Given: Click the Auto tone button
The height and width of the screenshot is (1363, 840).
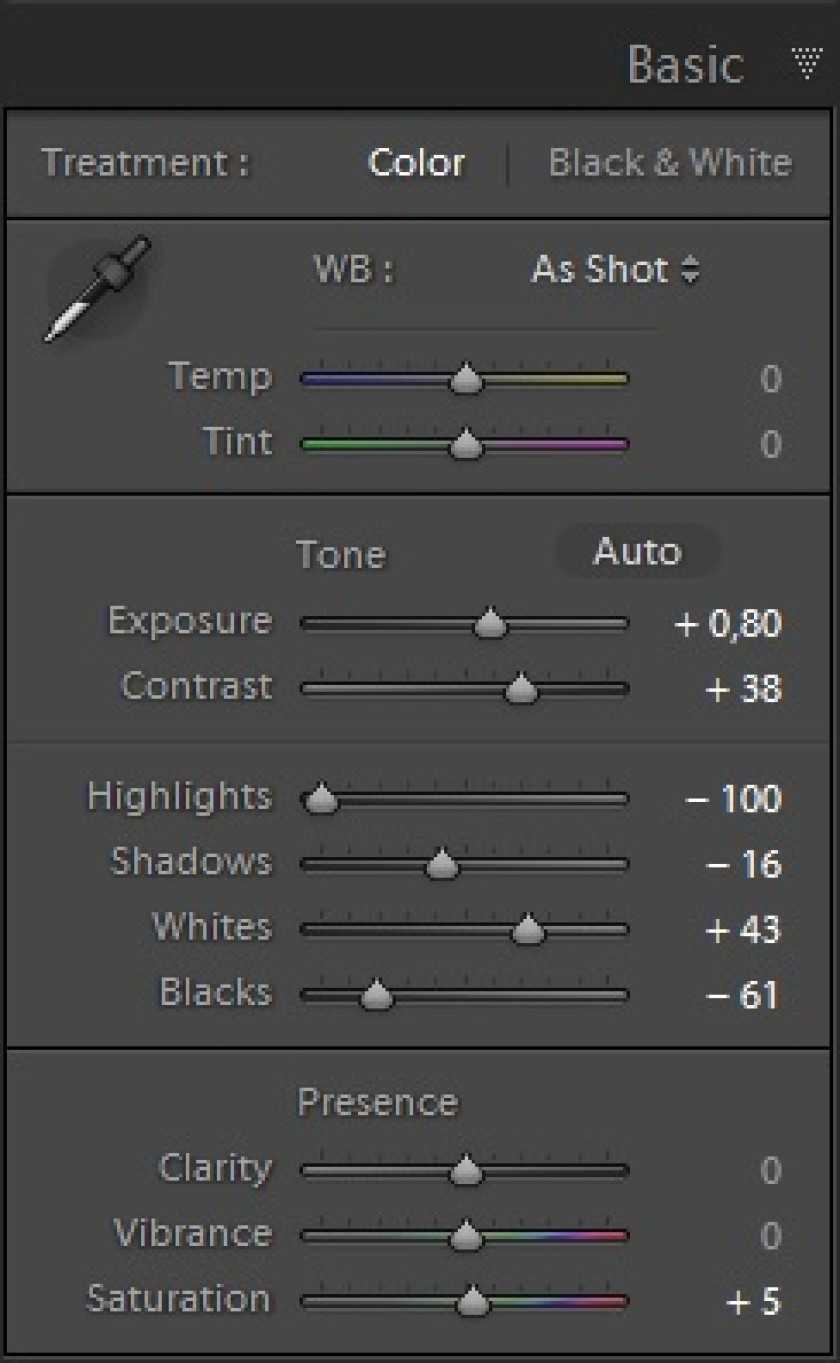Looking at the screenshot, I should tap(637, 552).
